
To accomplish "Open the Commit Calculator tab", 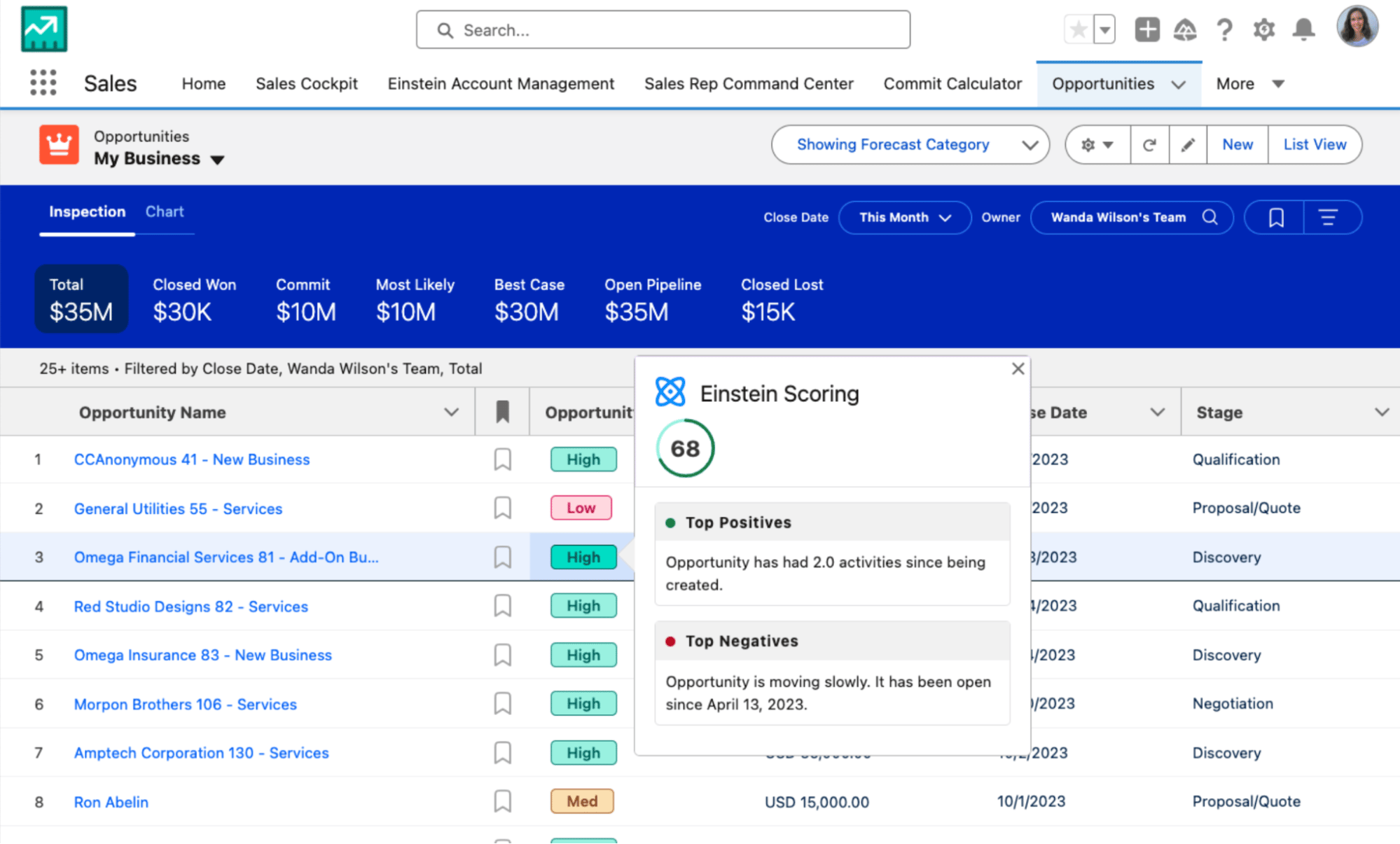I will [952, 83].
